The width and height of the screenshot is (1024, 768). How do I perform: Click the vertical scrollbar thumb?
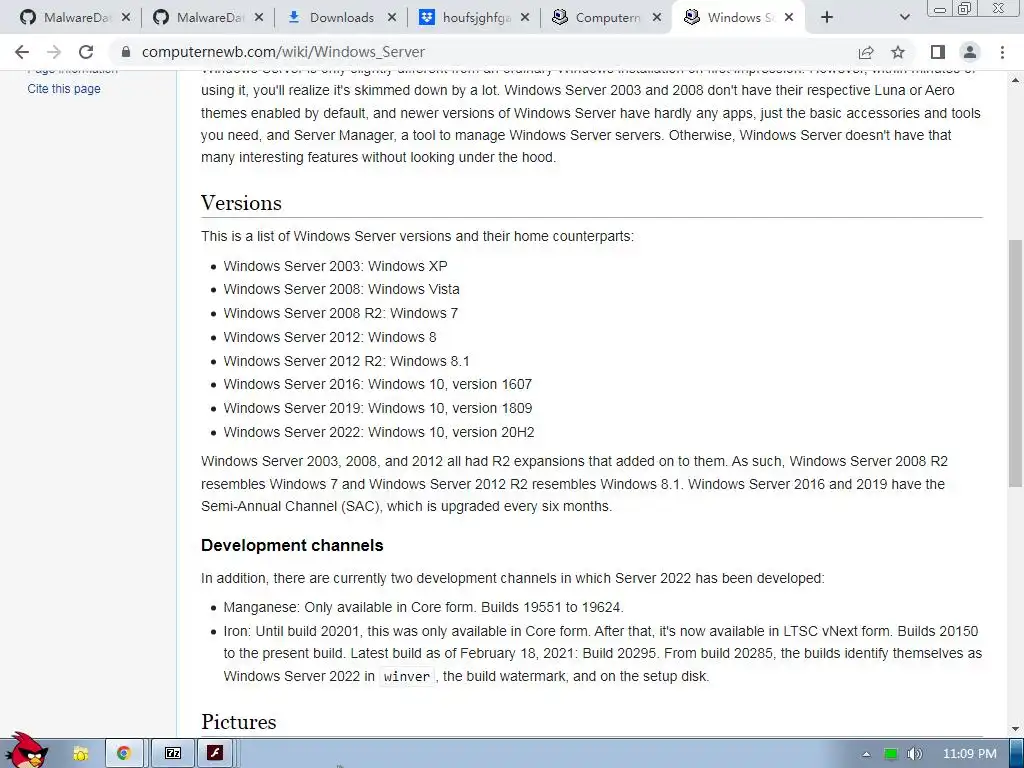click(1016, 363)
